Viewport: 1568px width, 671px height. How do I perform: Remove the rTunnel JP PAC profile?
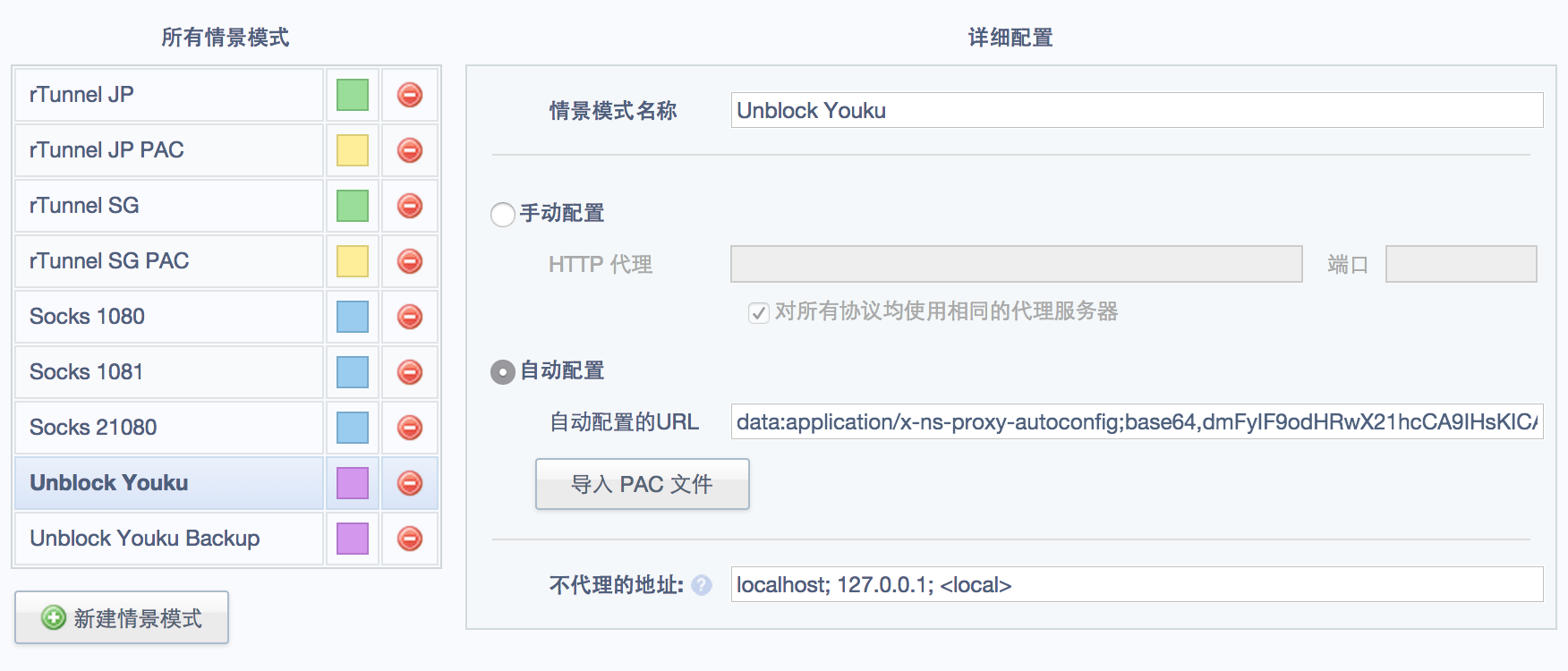(x=410, y=150)
